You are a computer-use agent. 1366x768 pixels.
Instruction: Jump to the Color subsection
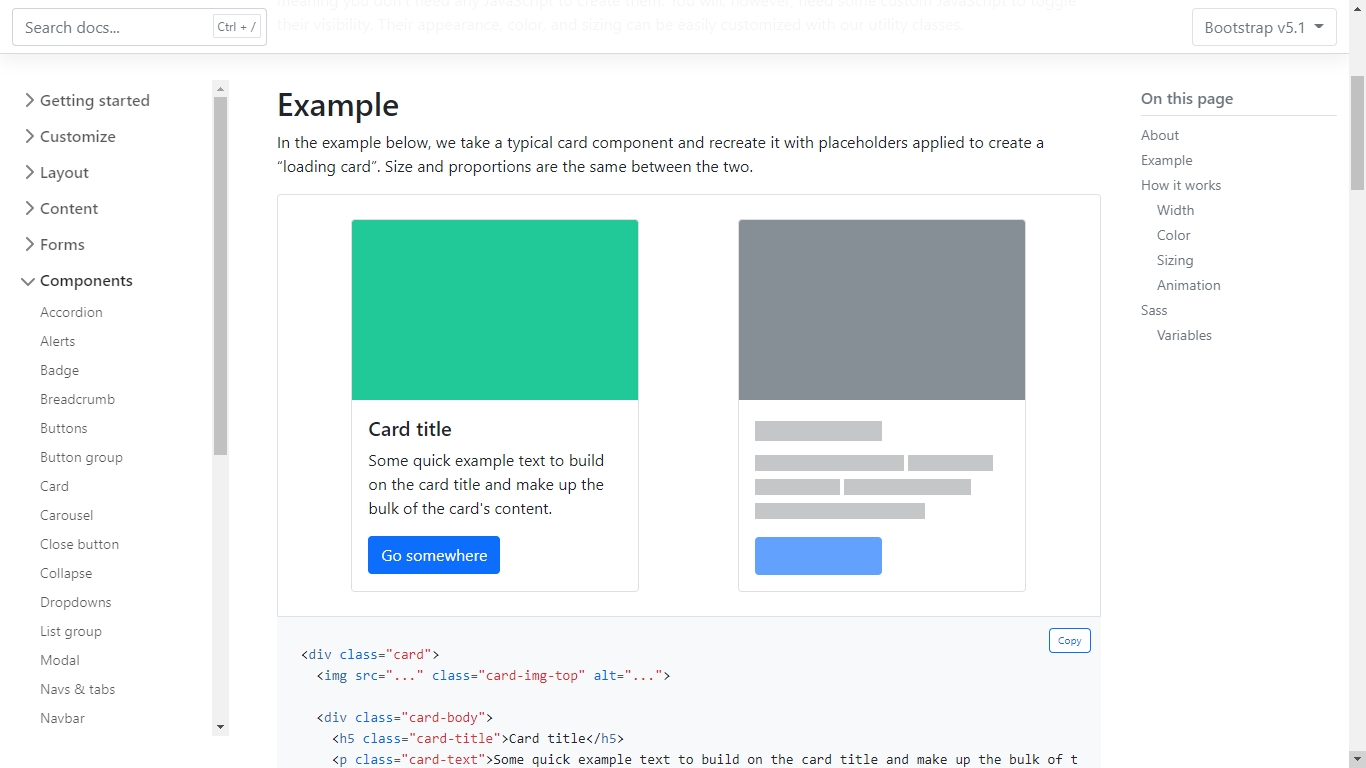(x=1173, y=235)
